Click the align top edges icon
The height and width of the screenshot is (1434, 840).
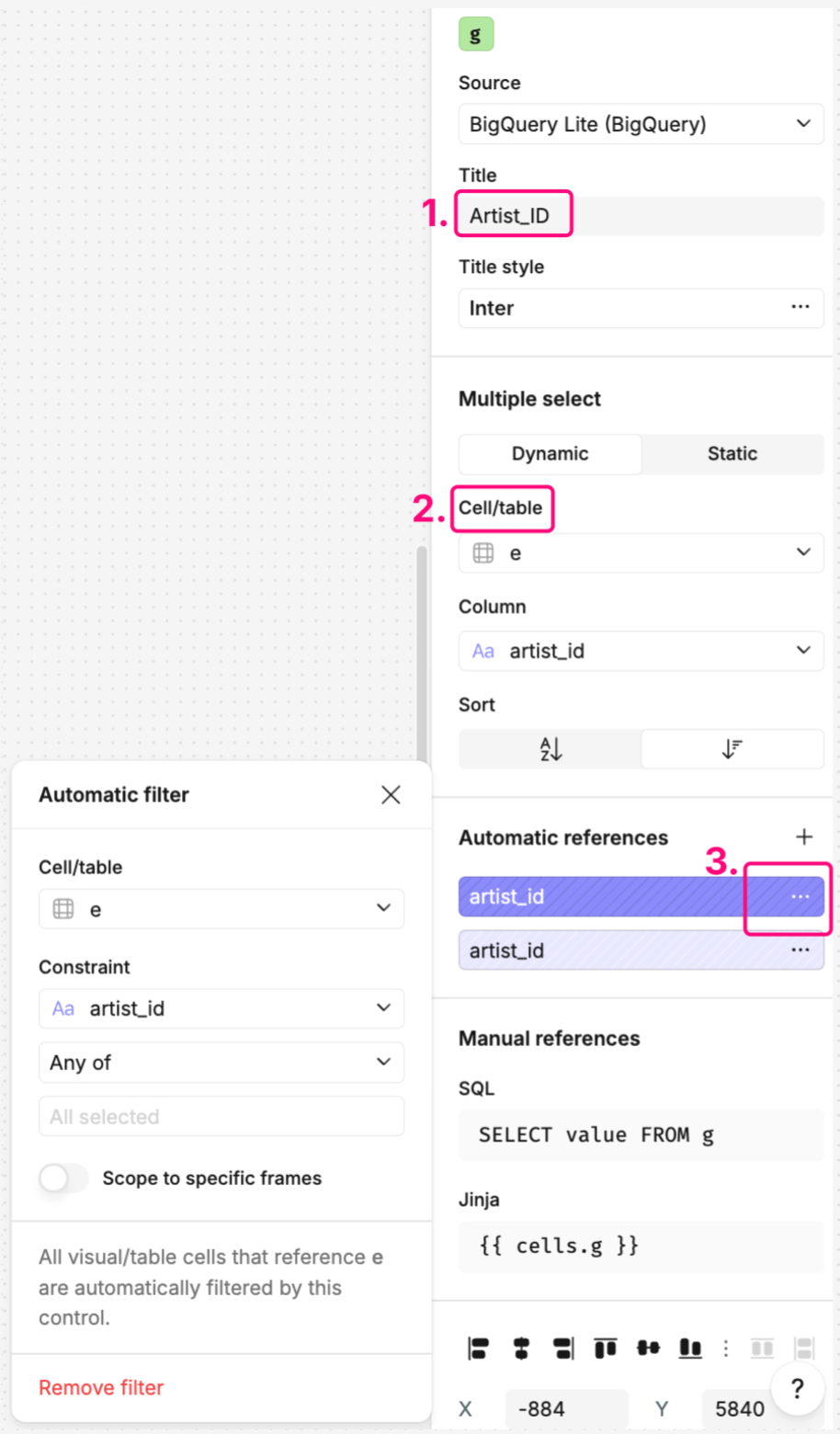pyautogui.click(x=606, y=1349)
